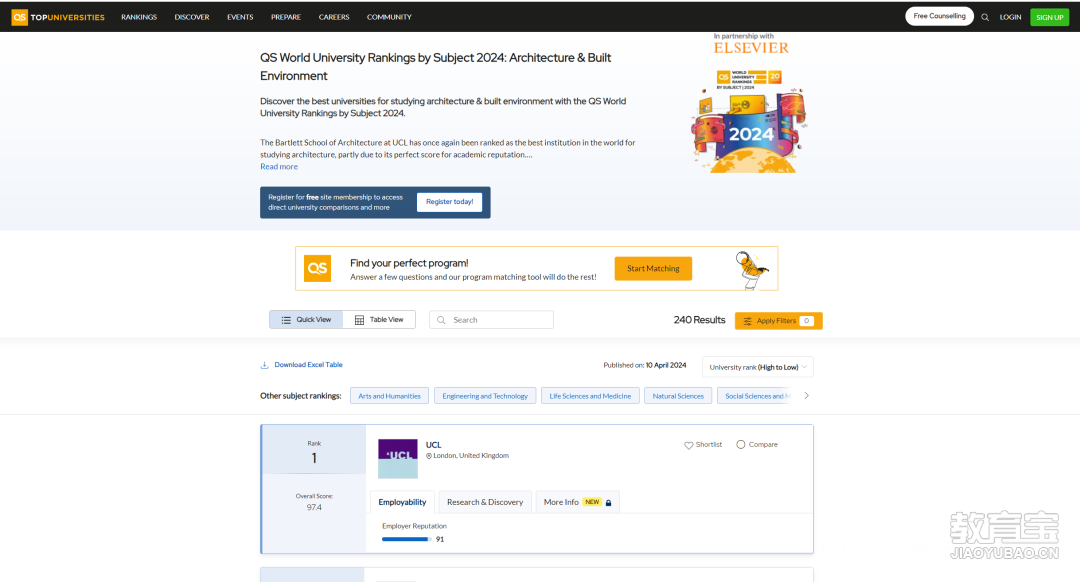Click the Rank 1 value for UCL
Screen dimensions: 1080x582
point(314,458)
